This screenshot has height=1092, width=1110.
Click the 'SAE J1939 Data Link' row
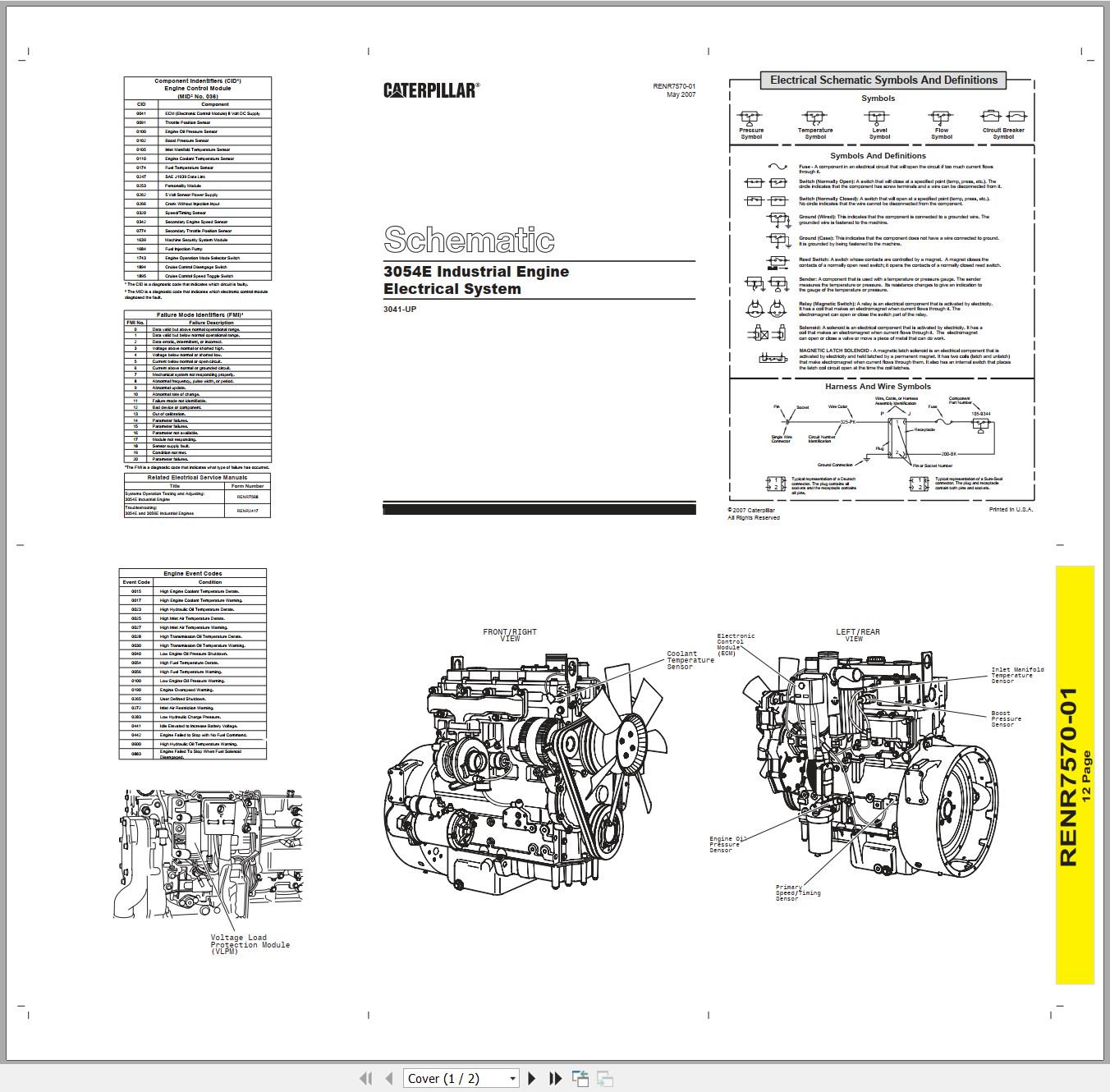point(197,177)
